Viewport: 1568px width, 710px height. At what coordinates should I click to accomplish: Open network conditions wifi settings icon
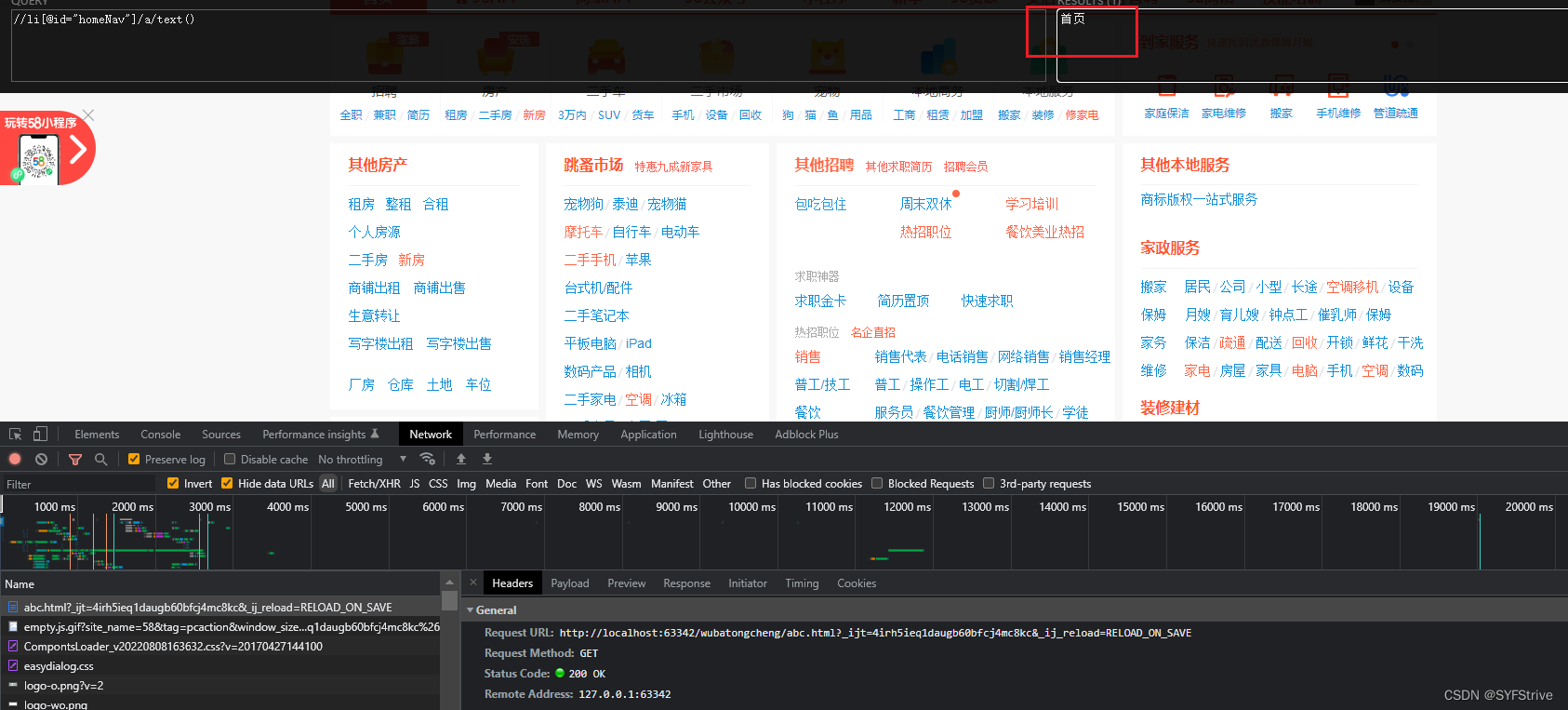point(427,459)
